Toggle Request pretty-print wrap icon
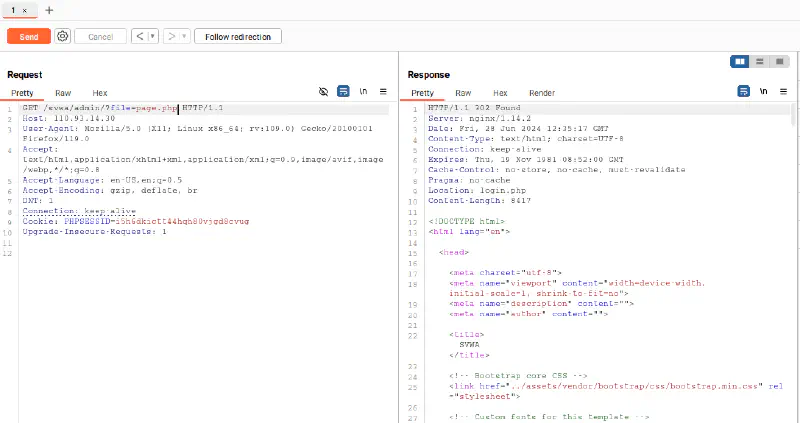The image size is (800, 423). (343, 92)
